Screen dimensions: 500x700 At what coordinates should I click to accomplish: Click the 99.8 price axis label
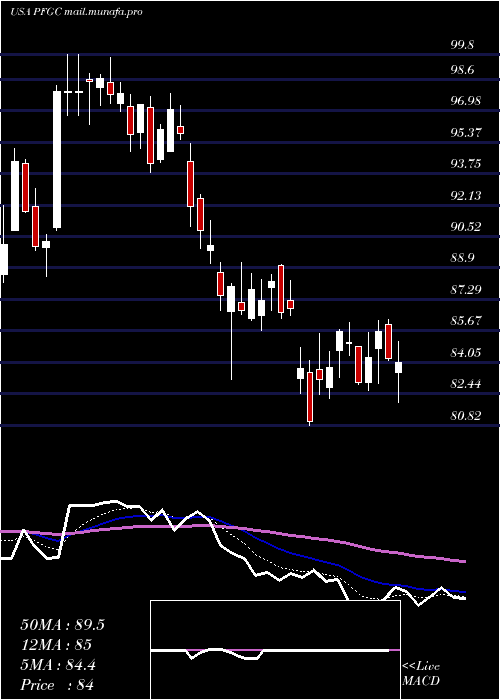(x=462, y=45)
